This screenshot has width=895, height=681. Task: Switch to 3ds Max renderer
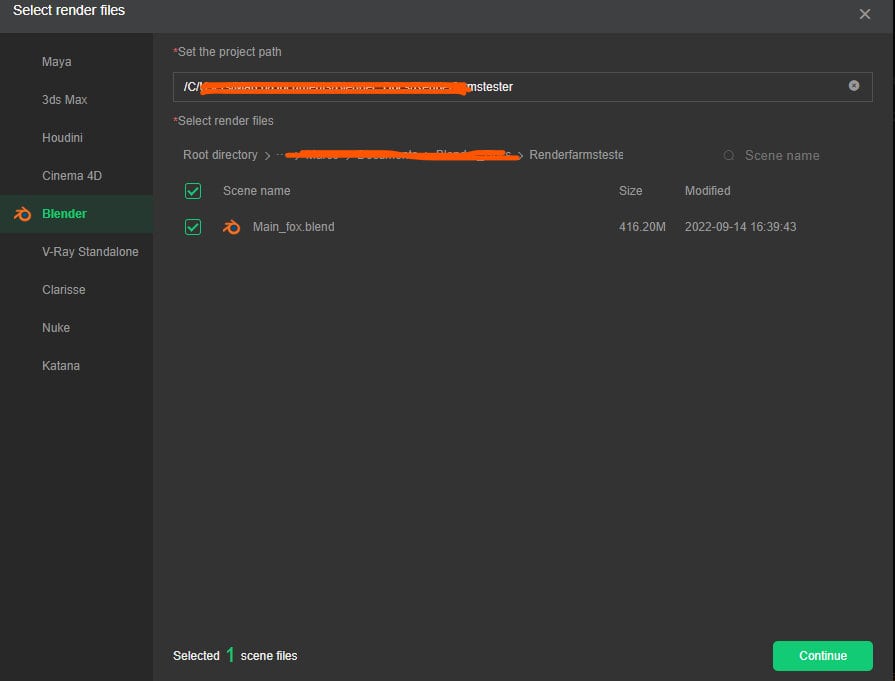[63, 99]
